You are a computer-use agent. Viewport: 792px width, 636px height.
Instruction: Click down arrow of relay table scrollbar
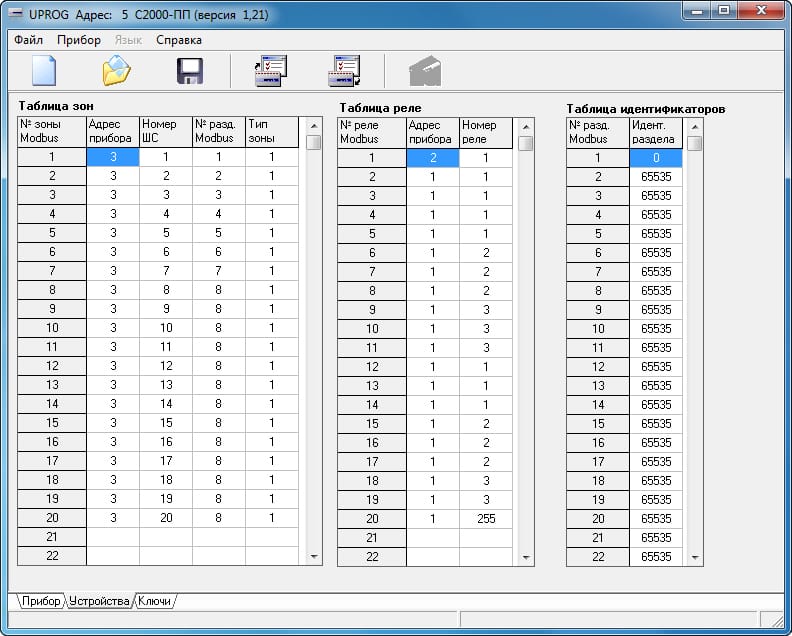coord(526,557)
